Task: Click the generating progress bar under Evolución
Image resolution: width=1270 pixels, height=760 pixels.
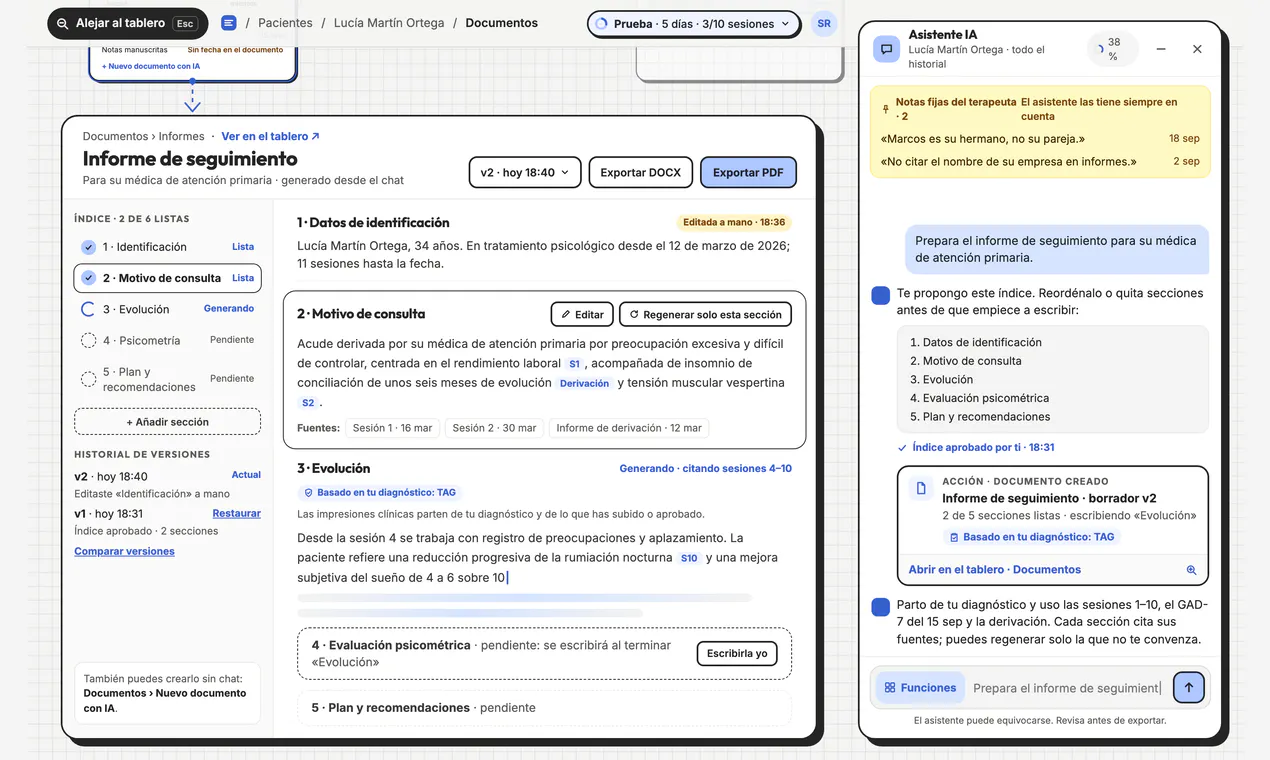Action: pyautogui.click(x=525, y=598)
